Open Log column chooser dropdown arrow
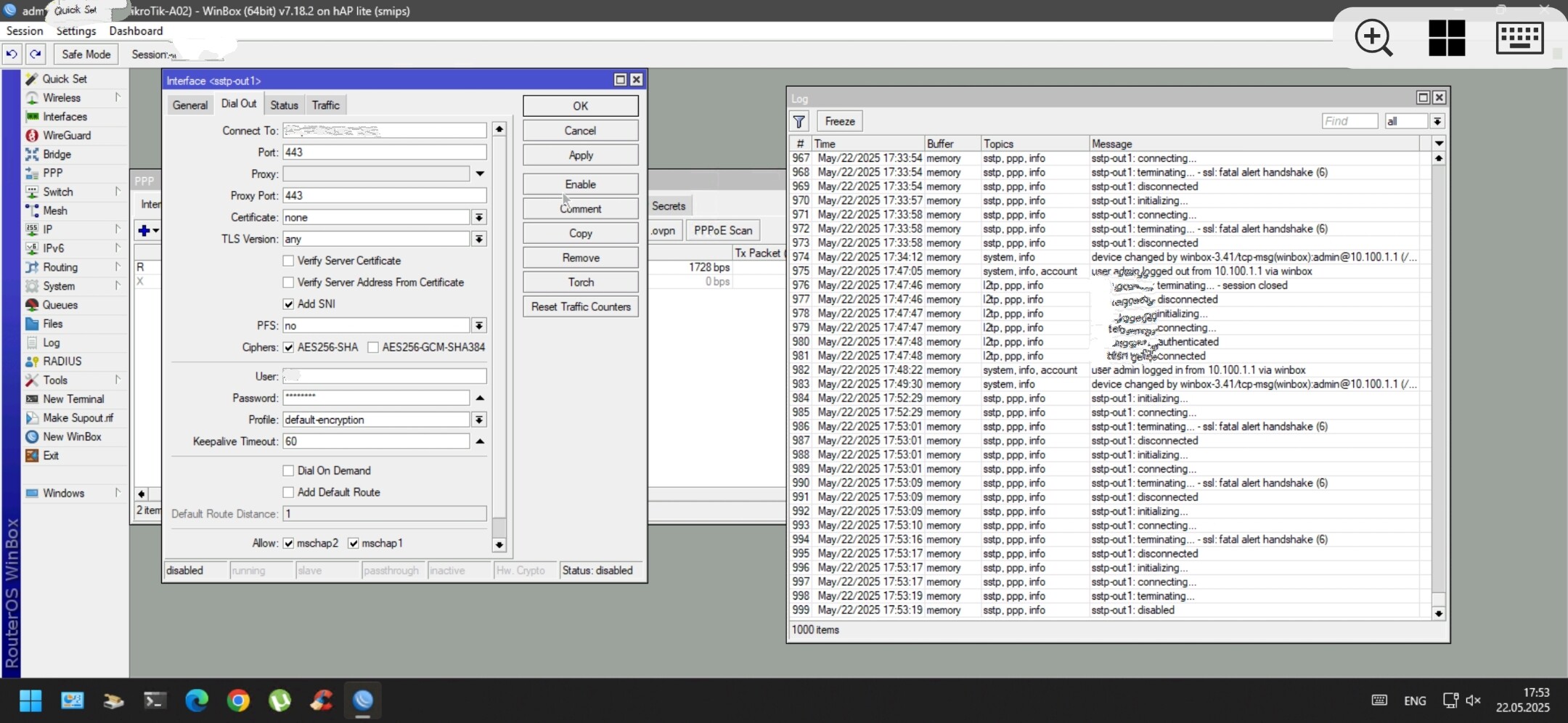Viewport: 1568px width, 723px height. click(1439, 144)
